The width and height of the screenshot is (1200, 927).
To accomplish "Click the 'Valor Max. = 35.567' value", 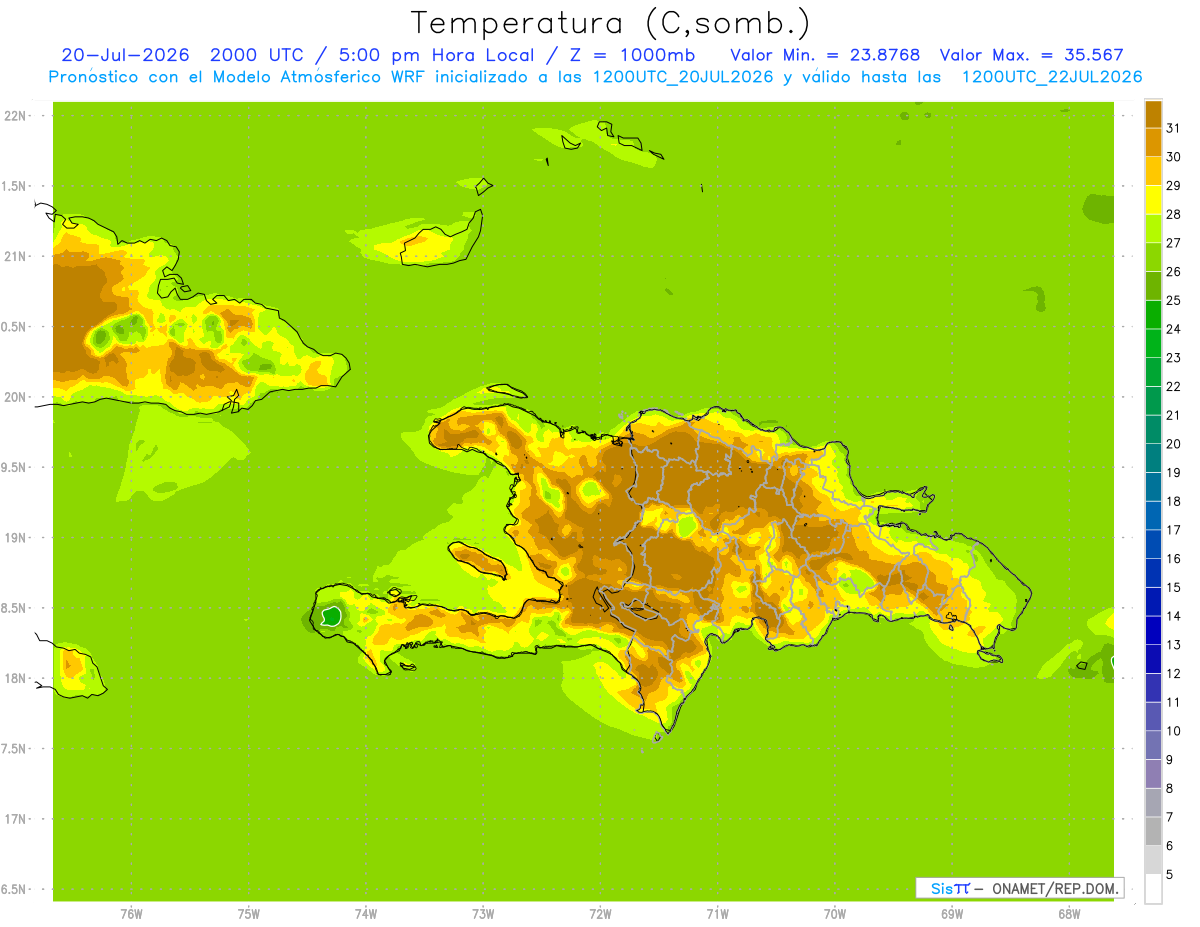I will click(1032, 55).
